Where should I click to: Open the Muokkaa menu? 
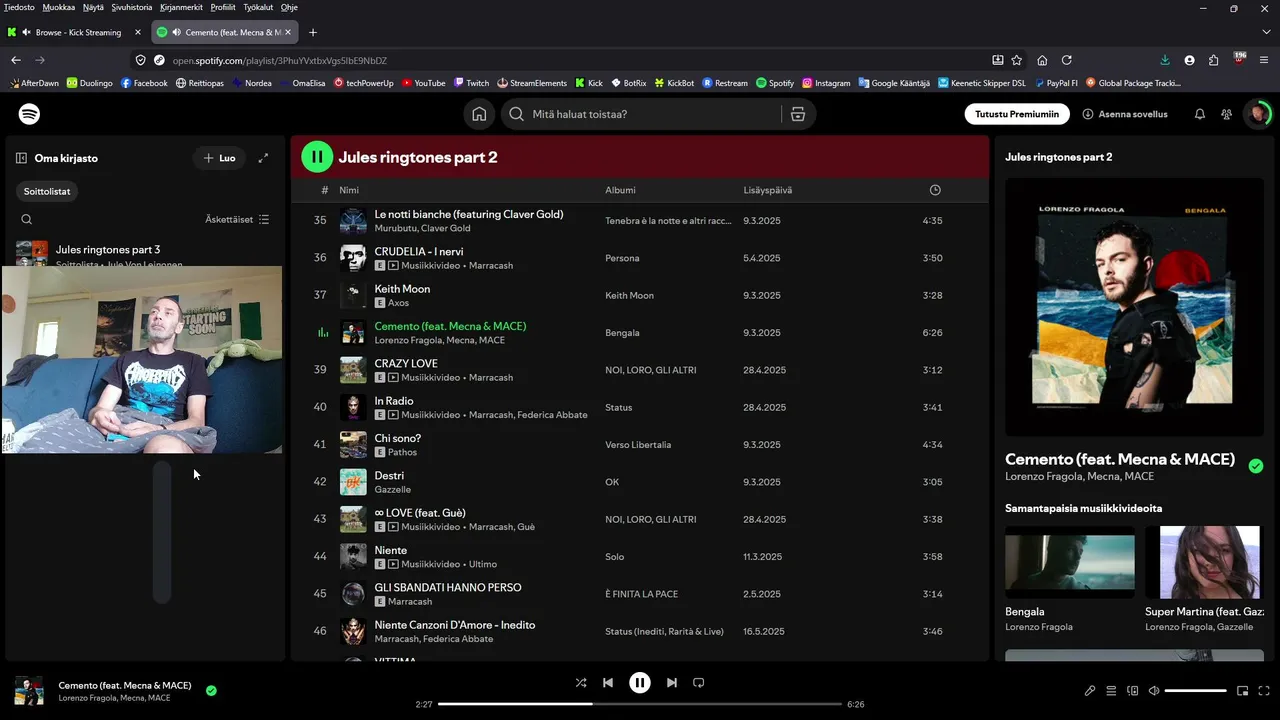(59, 7)
